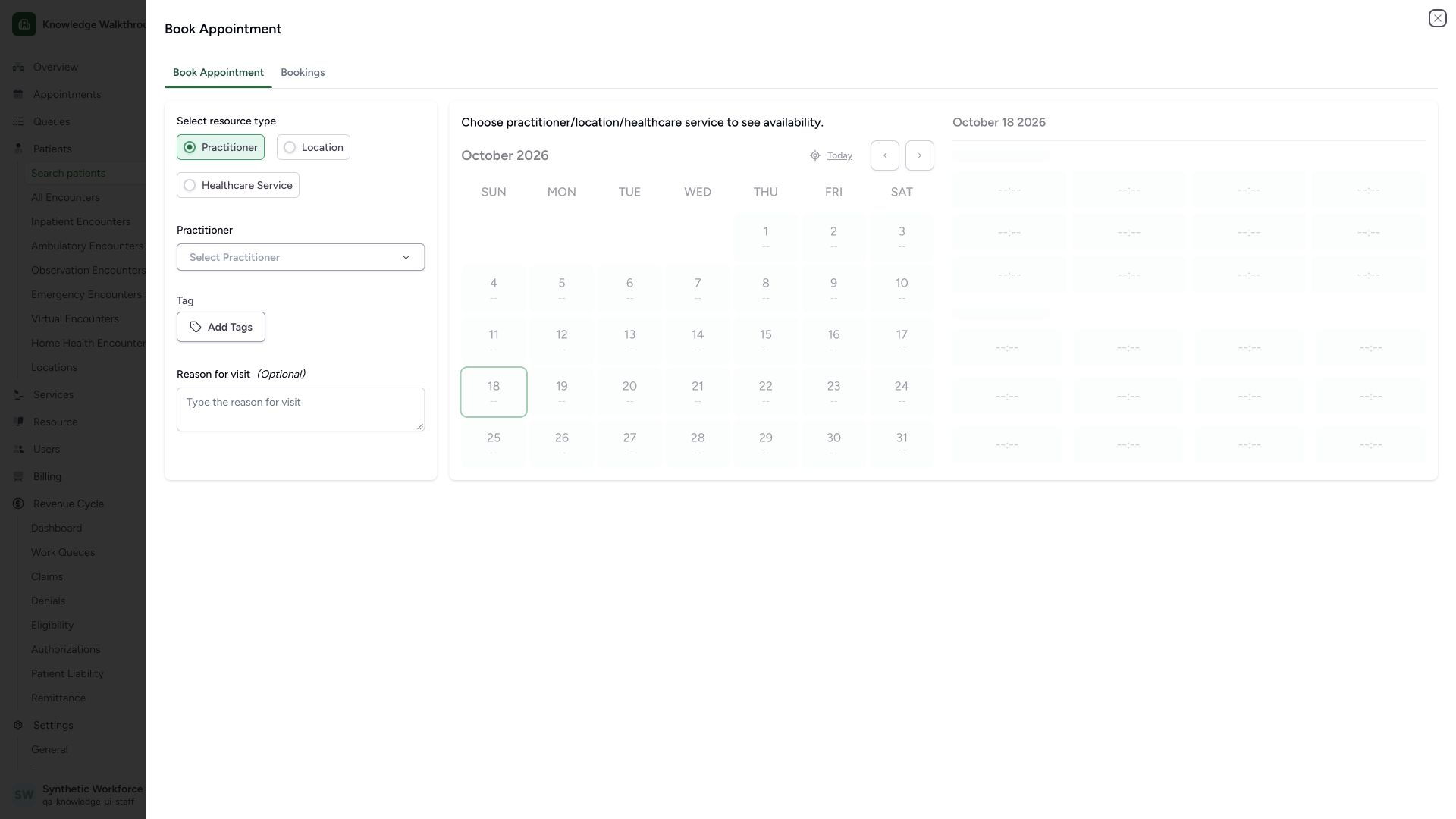
Task: Go to the next month
Action: tap(920, 155)
